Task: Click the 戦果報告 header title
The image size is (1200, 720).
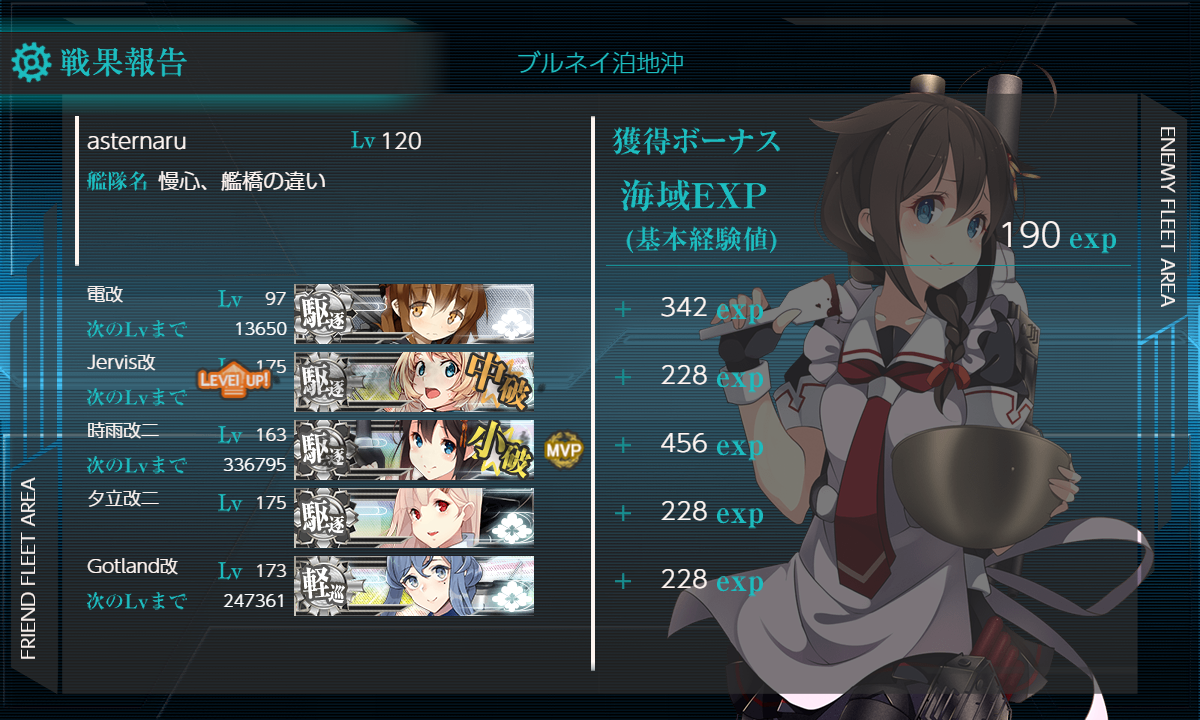Action: click(x=123, y=62)
